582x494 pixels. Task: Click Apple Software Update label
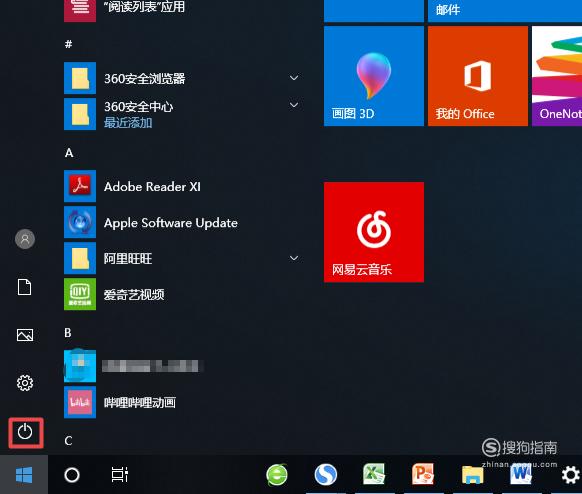pyautogui.click(x=171, y=223)
